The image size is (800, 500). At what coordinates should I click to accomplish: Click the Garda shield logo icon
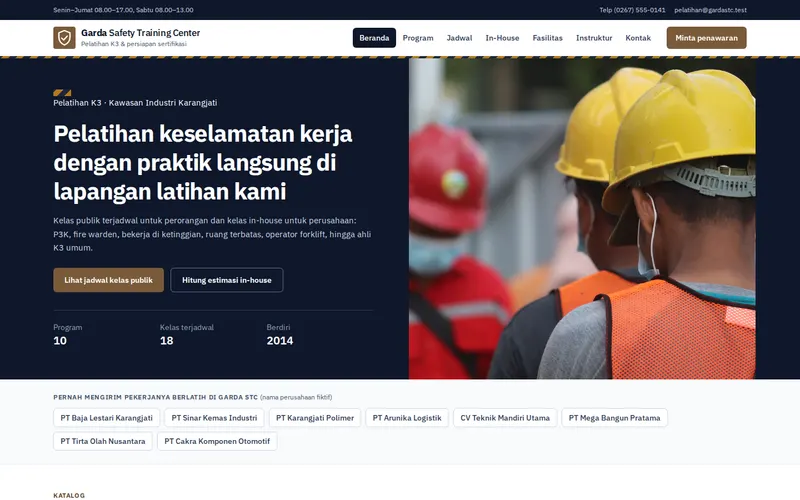pos(64,38)
